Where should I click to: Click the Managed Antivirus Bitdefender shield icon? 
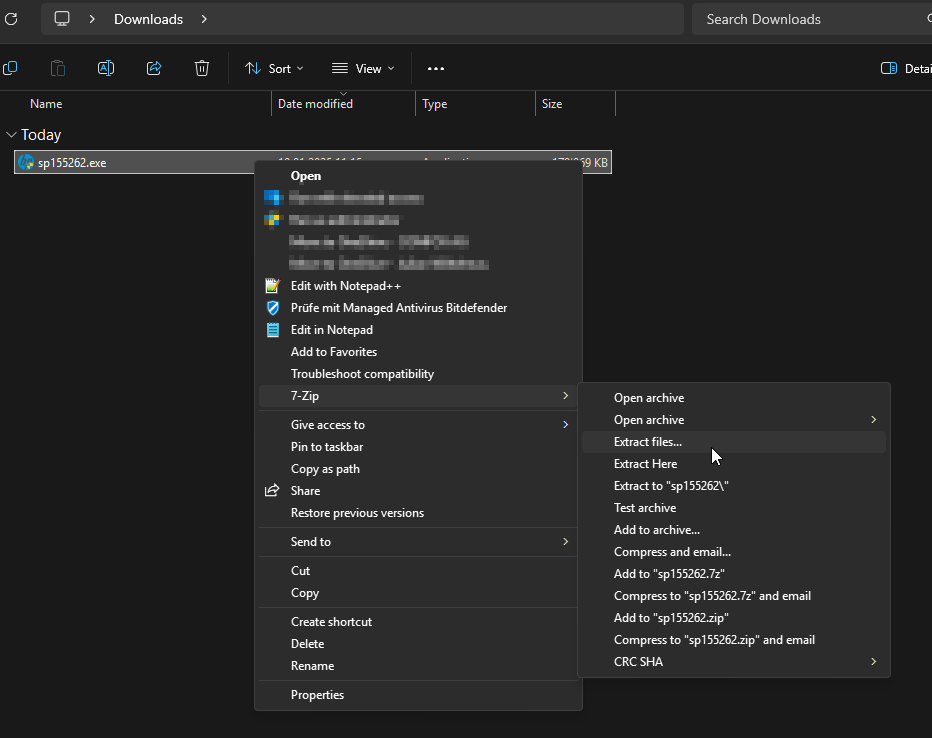coord(272,307)
